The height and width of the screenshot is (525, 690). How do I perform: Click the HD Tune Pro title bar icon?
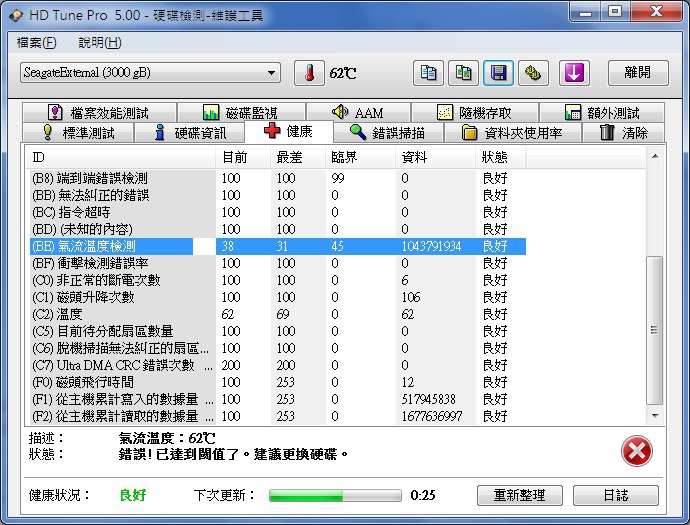point(16,15)
